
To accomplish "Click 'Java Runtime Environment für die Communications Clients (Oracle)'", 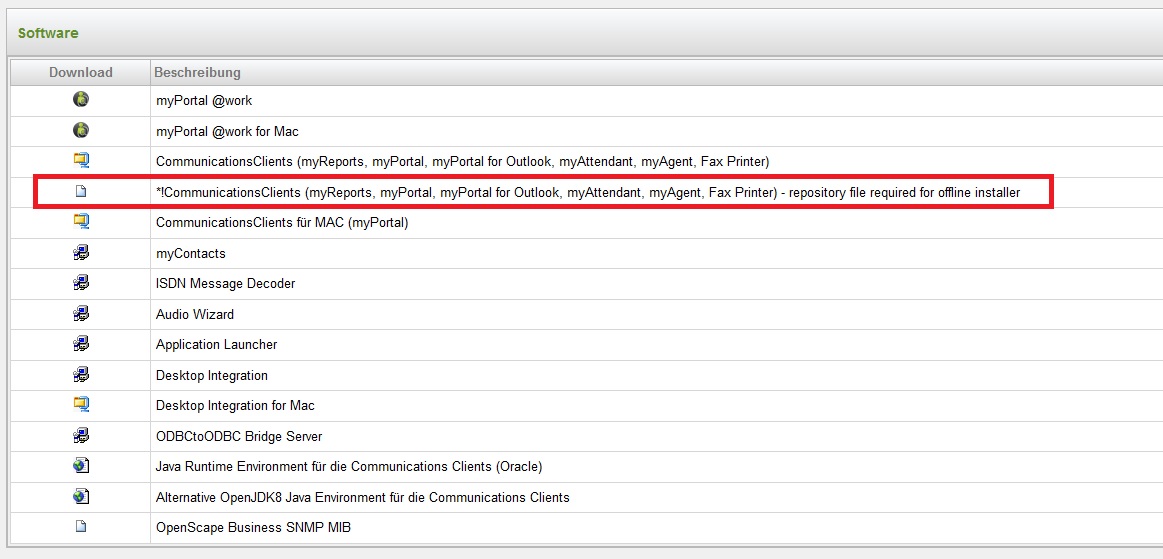I will (x=349, y=467).
